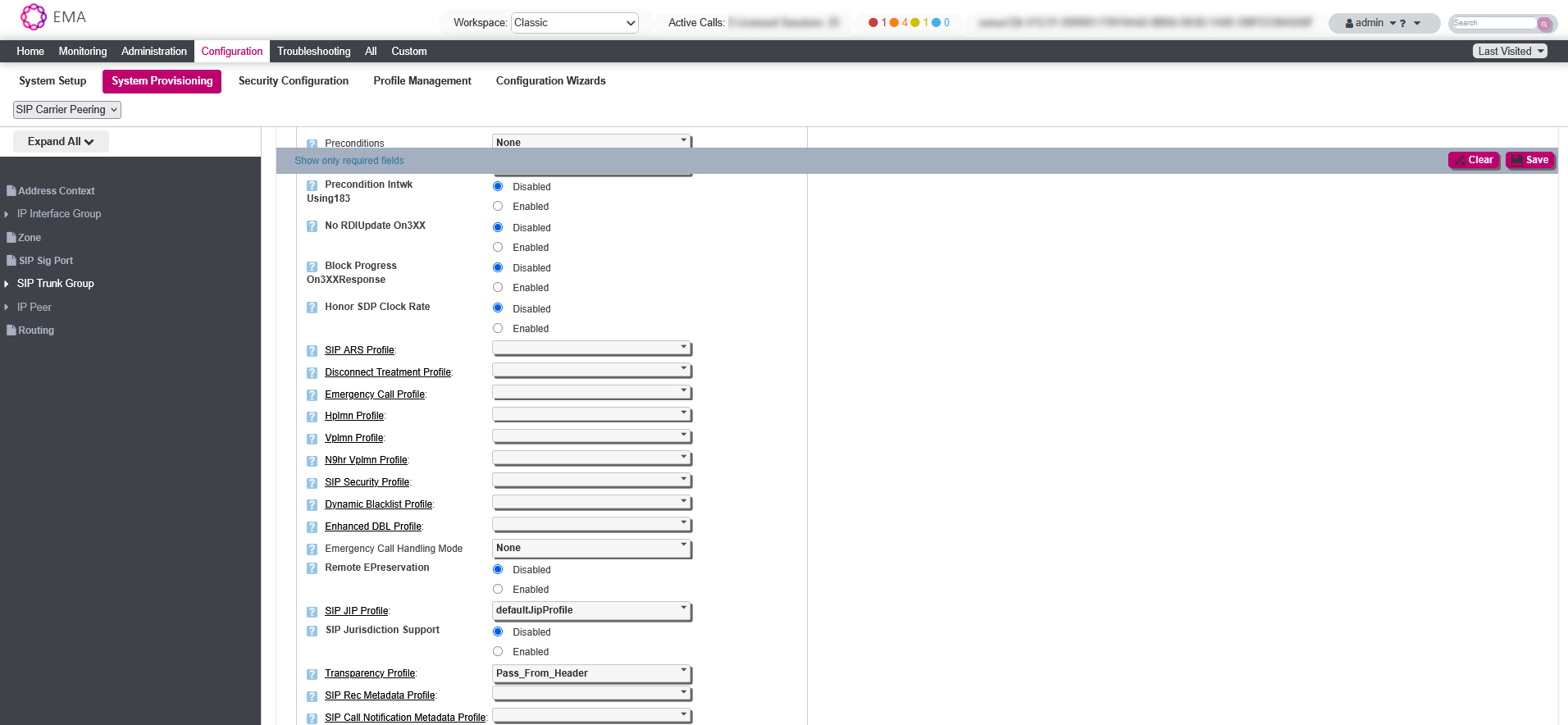Open help icon for SIP ARS Profile
The image size is (1568, 725).
tap(312, 351)
